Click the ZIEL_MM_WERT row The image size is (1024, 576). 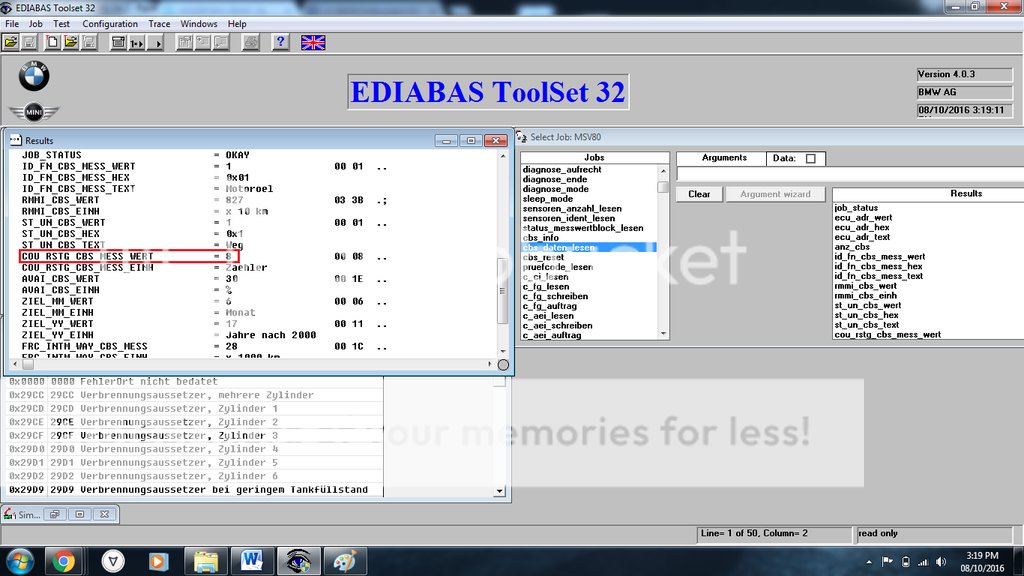204,301
